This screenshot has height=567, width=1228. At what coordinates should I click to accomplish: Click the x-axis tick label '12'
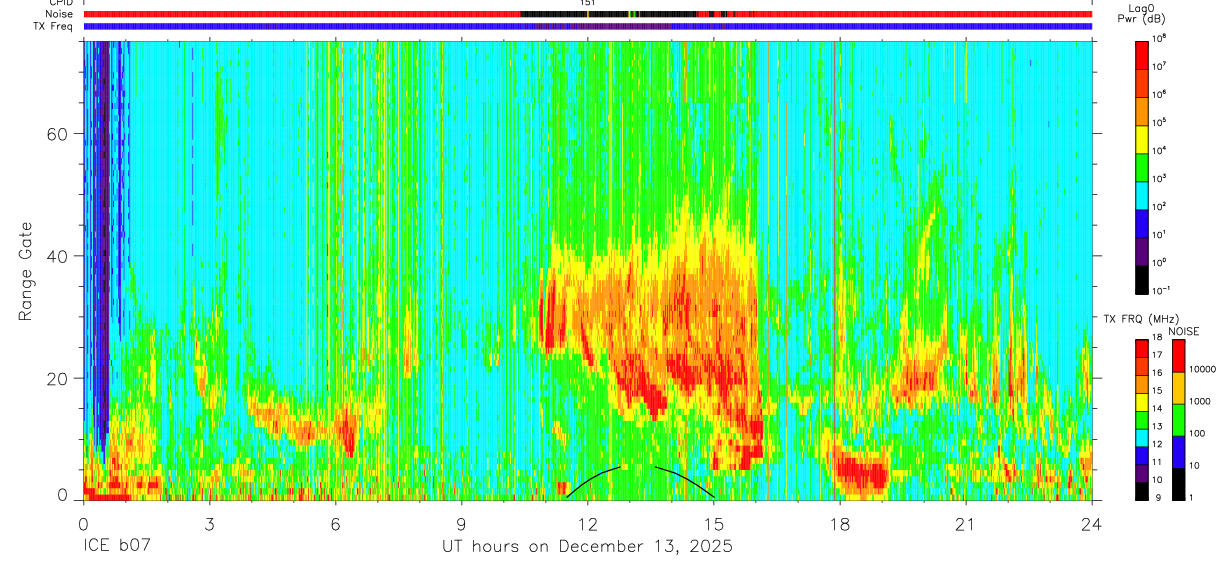coord(588,524)
